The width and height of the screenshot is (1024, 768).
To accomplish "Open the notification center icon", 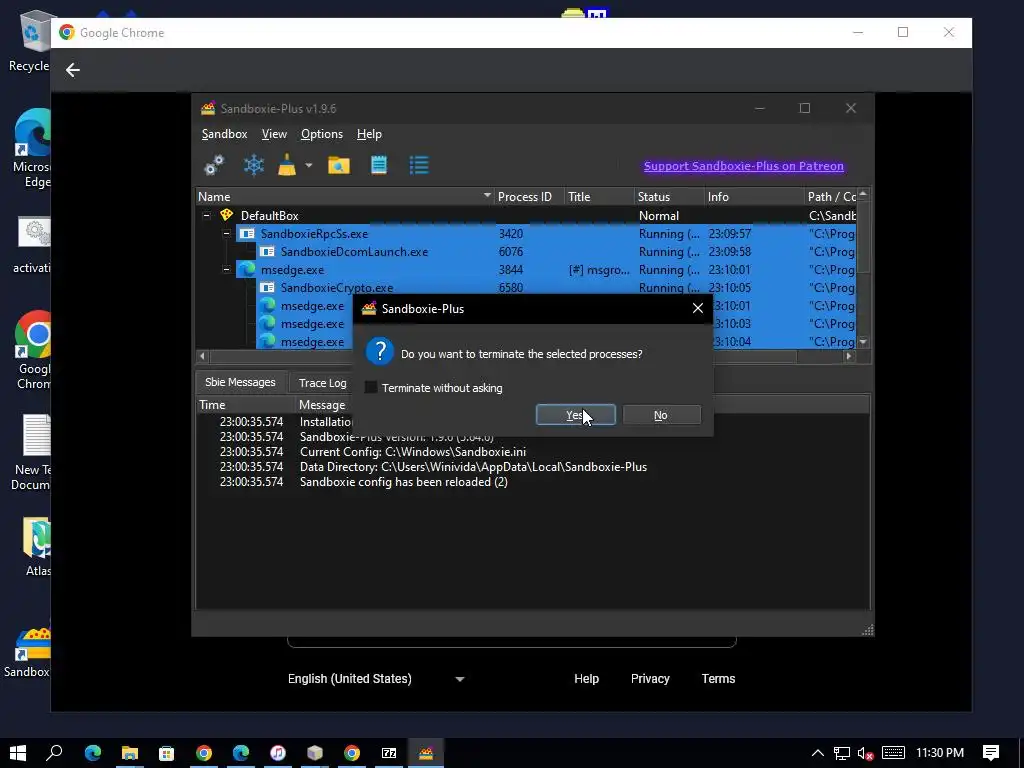I will point(991,753).
